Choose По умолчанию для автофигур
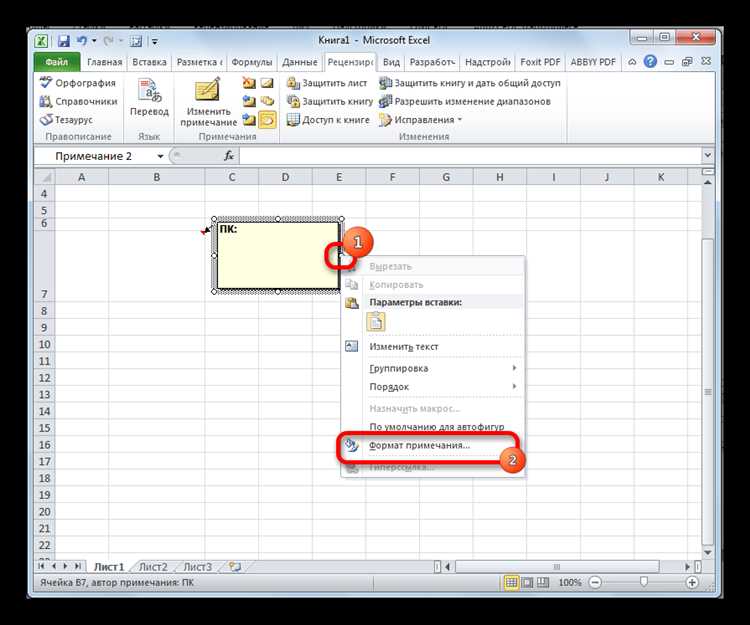 (x=432, y=426)
